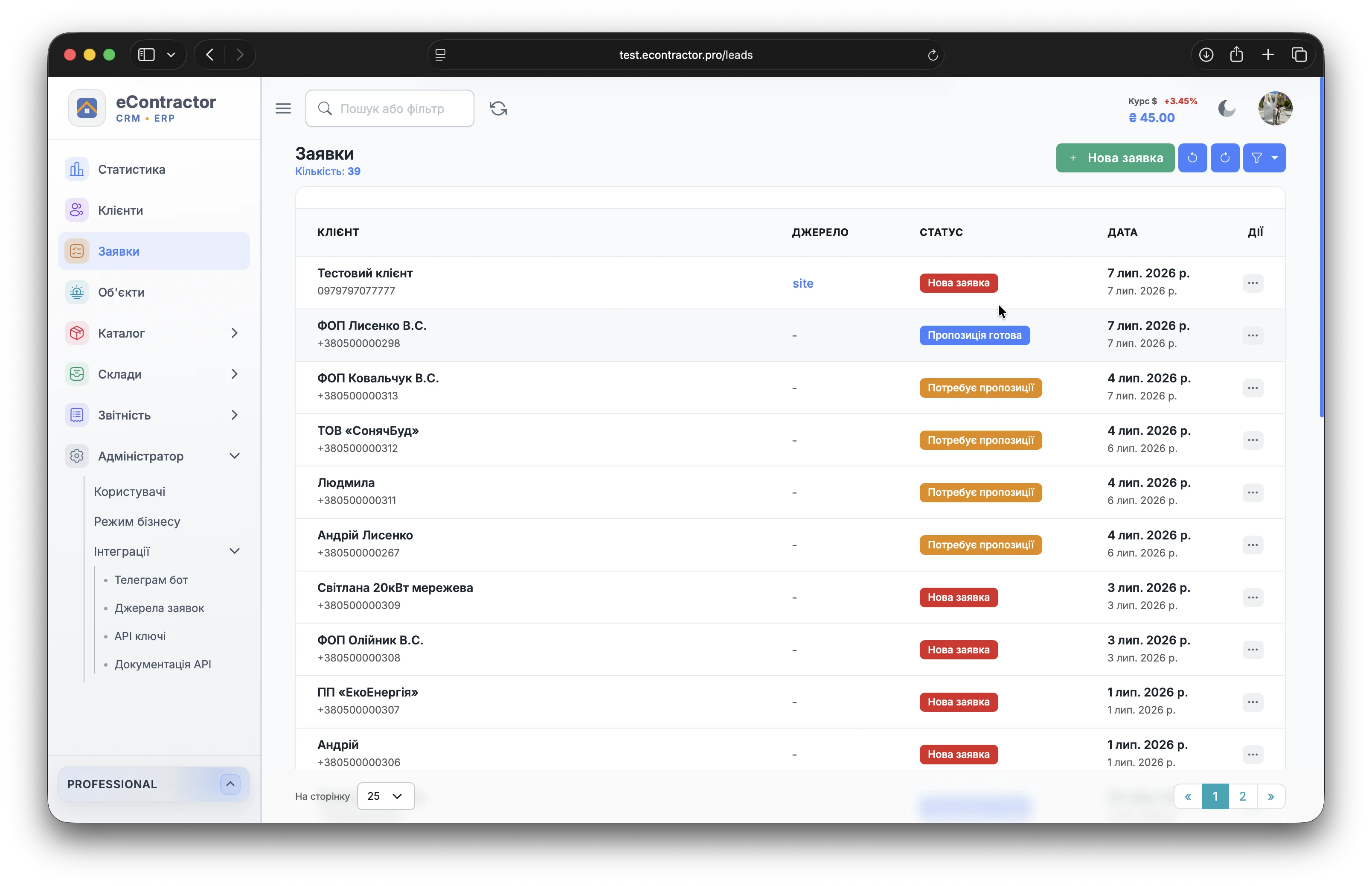
Task: Open Документація API page
Action: click(162, 664)
